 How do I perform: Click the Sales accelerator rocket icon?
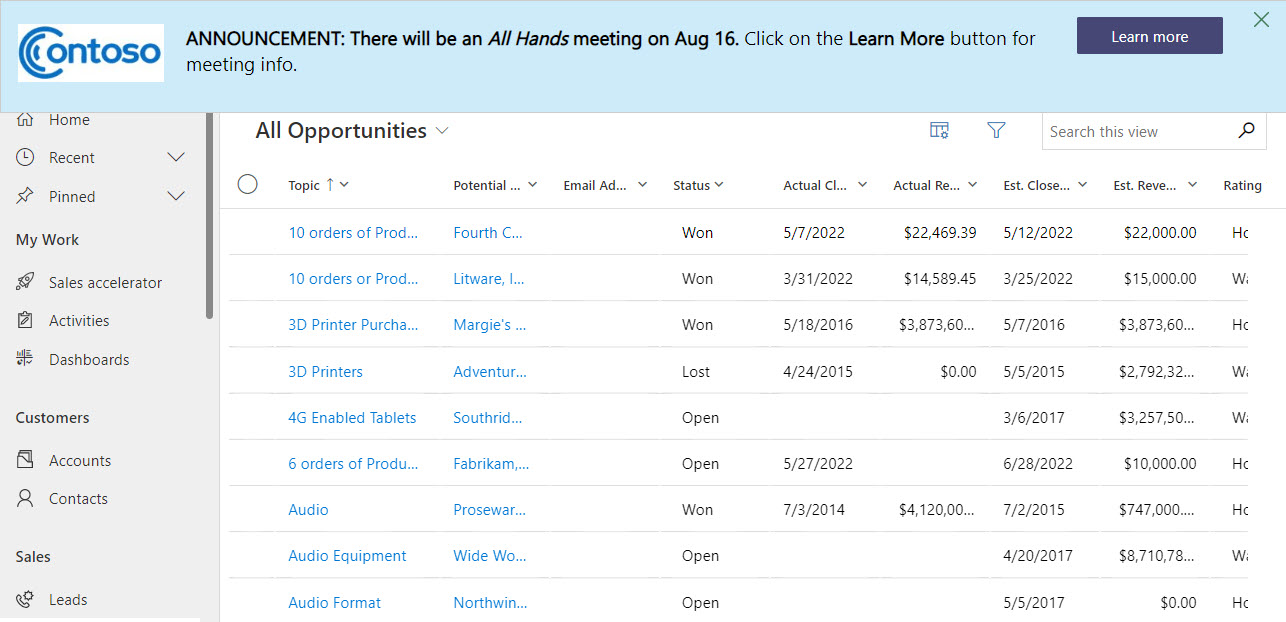[26, 283]
